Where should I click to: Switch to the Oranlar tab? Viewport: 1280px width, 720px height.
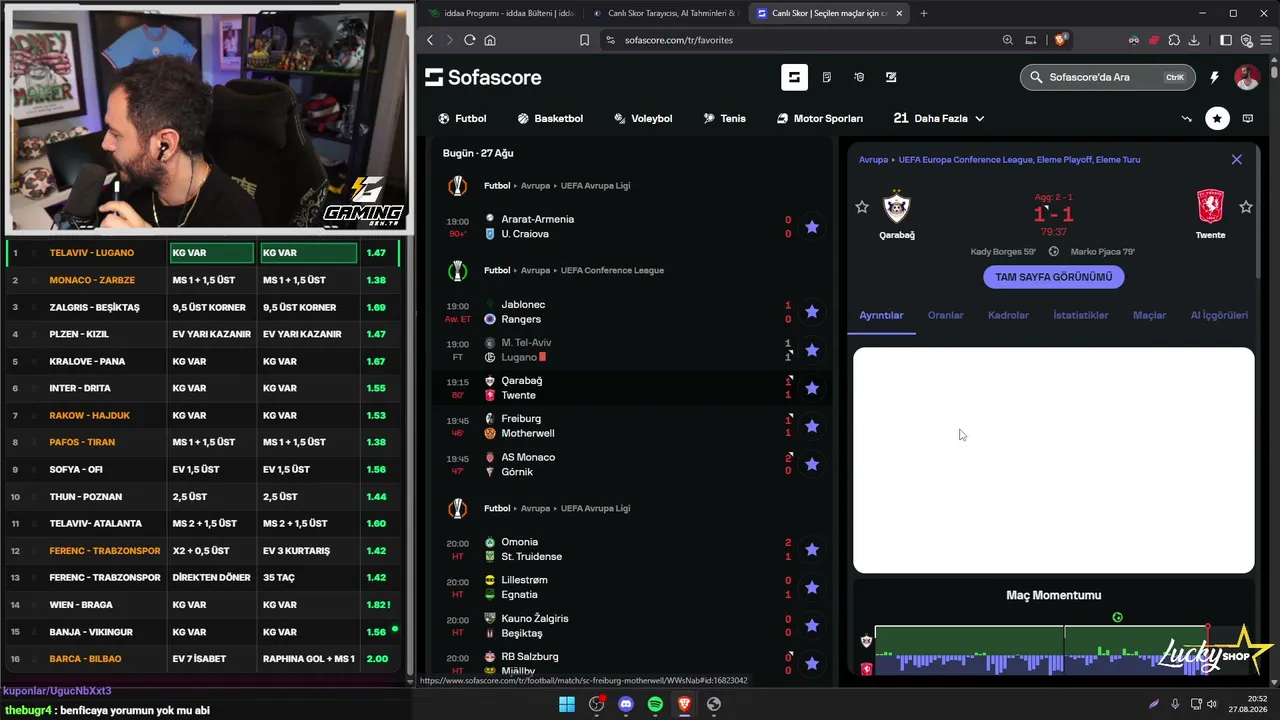point(945,315)
